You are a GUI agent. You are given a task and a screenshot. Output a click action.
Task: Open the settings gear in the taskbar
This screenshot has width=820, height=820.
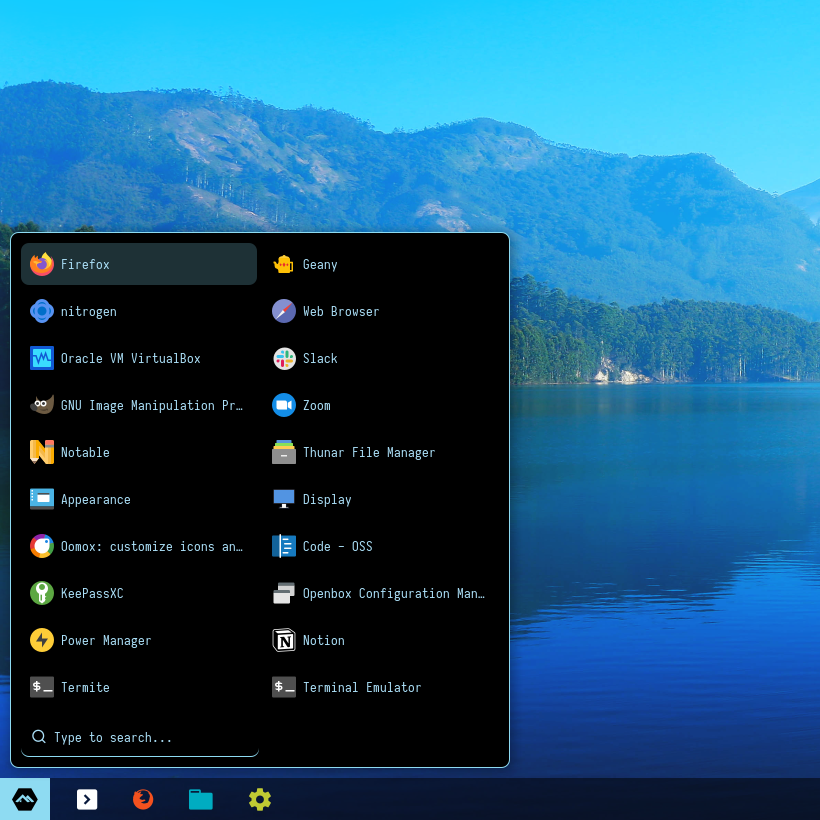[x=260, y=799]
